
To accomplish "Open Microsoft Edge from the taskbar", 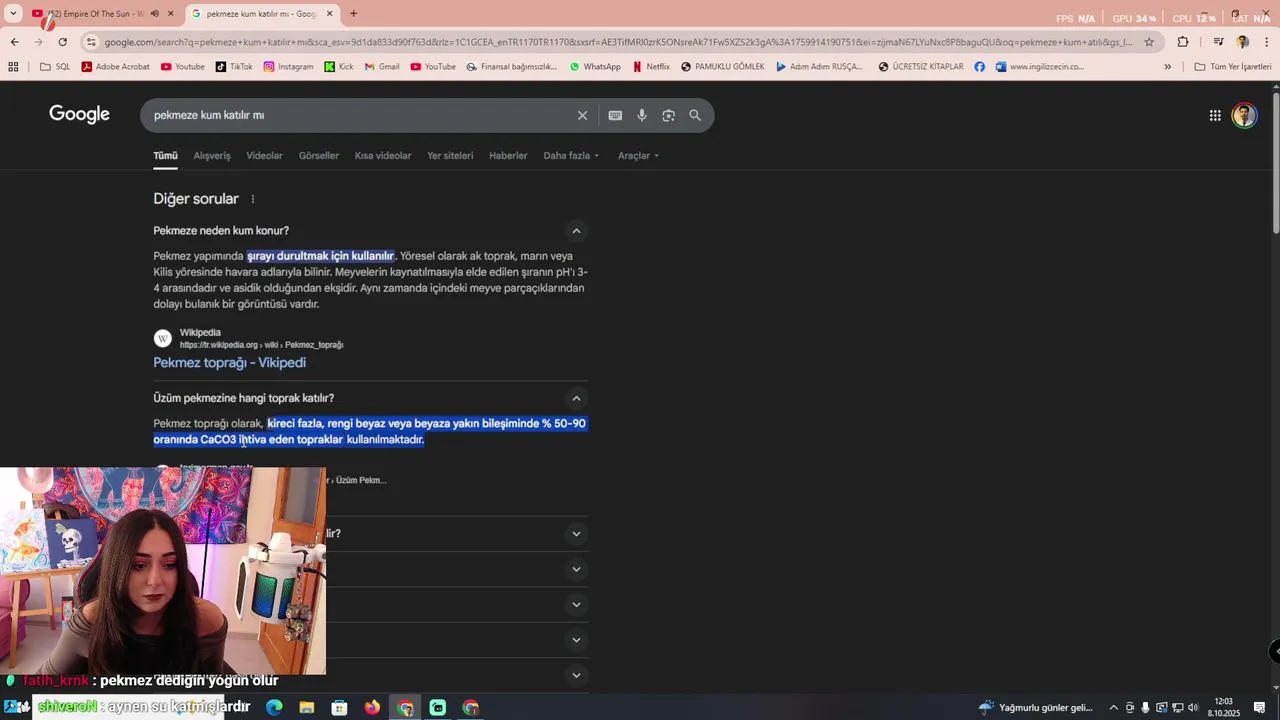I will 274,708.
